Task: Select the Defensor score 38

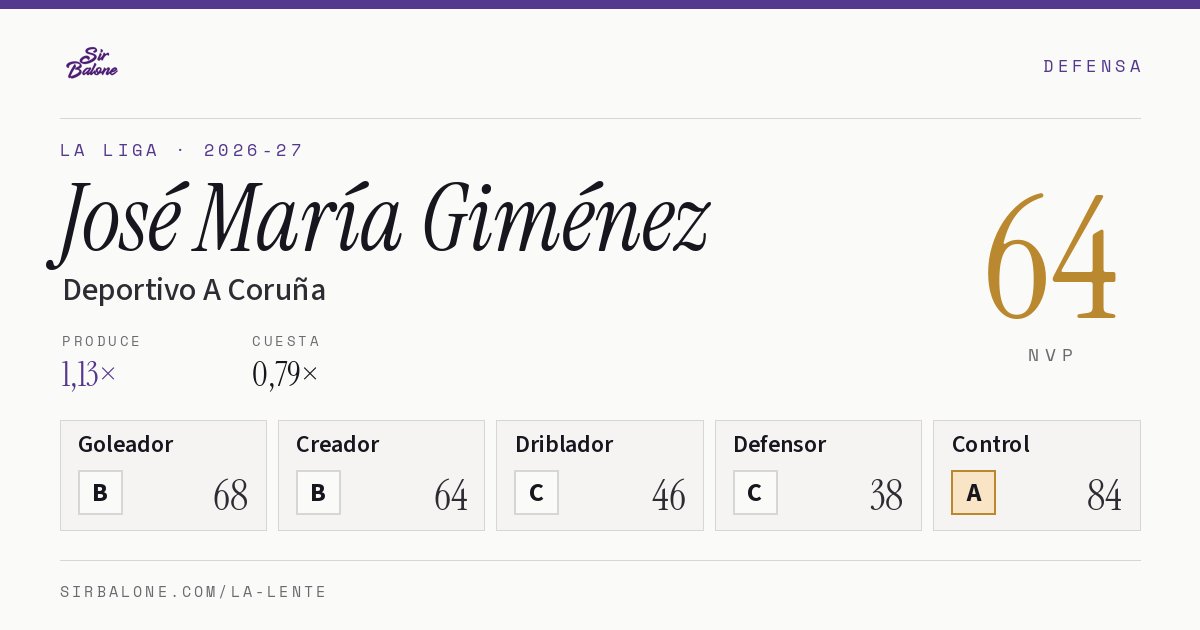Action: click(x=886, y=495)
